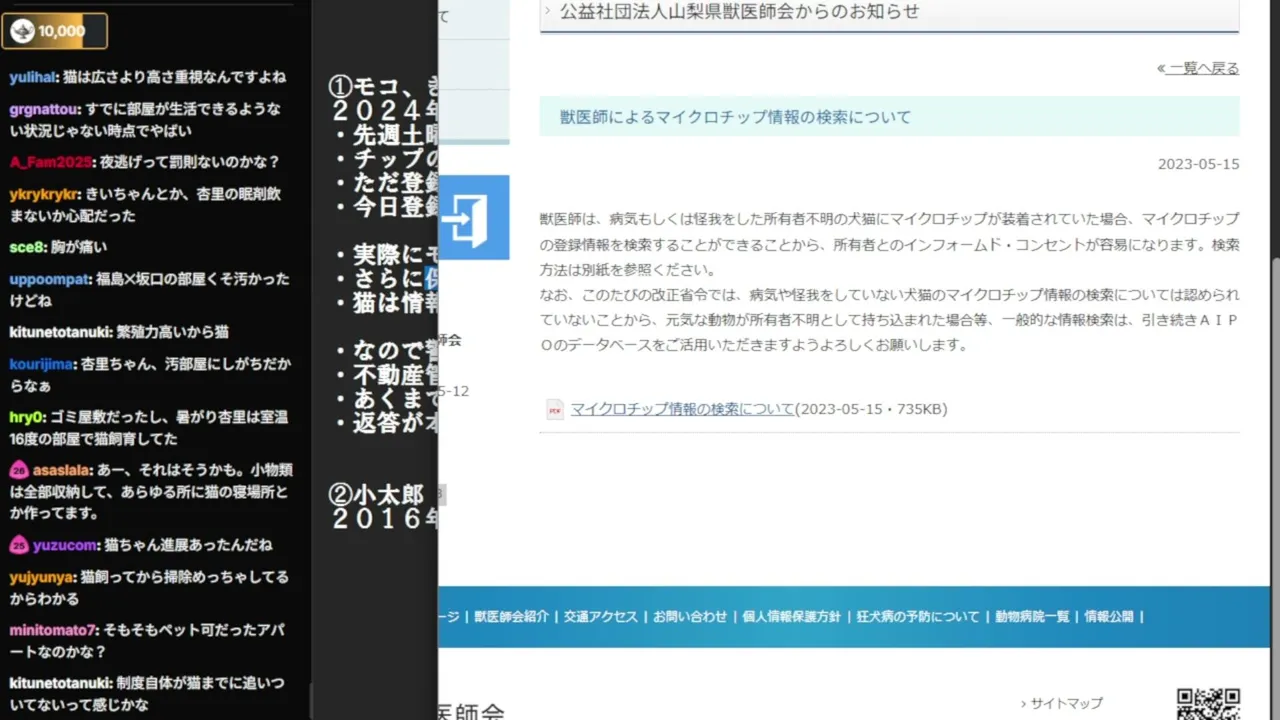Click chat username yulihal
The height and width of the screenshot is (720, 1280).
(32, 77)
